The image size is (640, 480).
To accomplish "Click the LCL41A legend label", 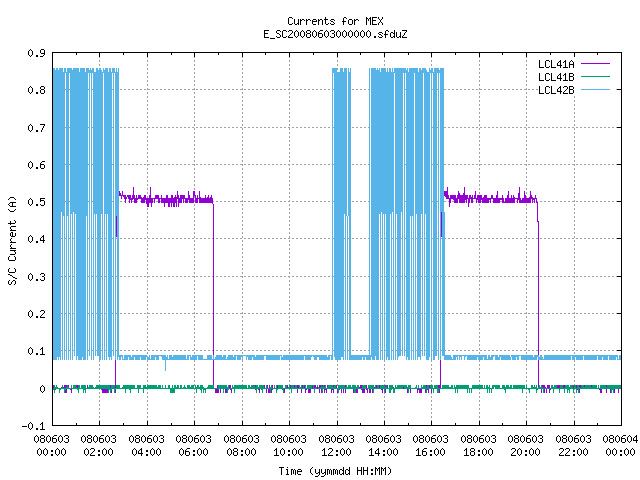I will [x=556, y=64].
